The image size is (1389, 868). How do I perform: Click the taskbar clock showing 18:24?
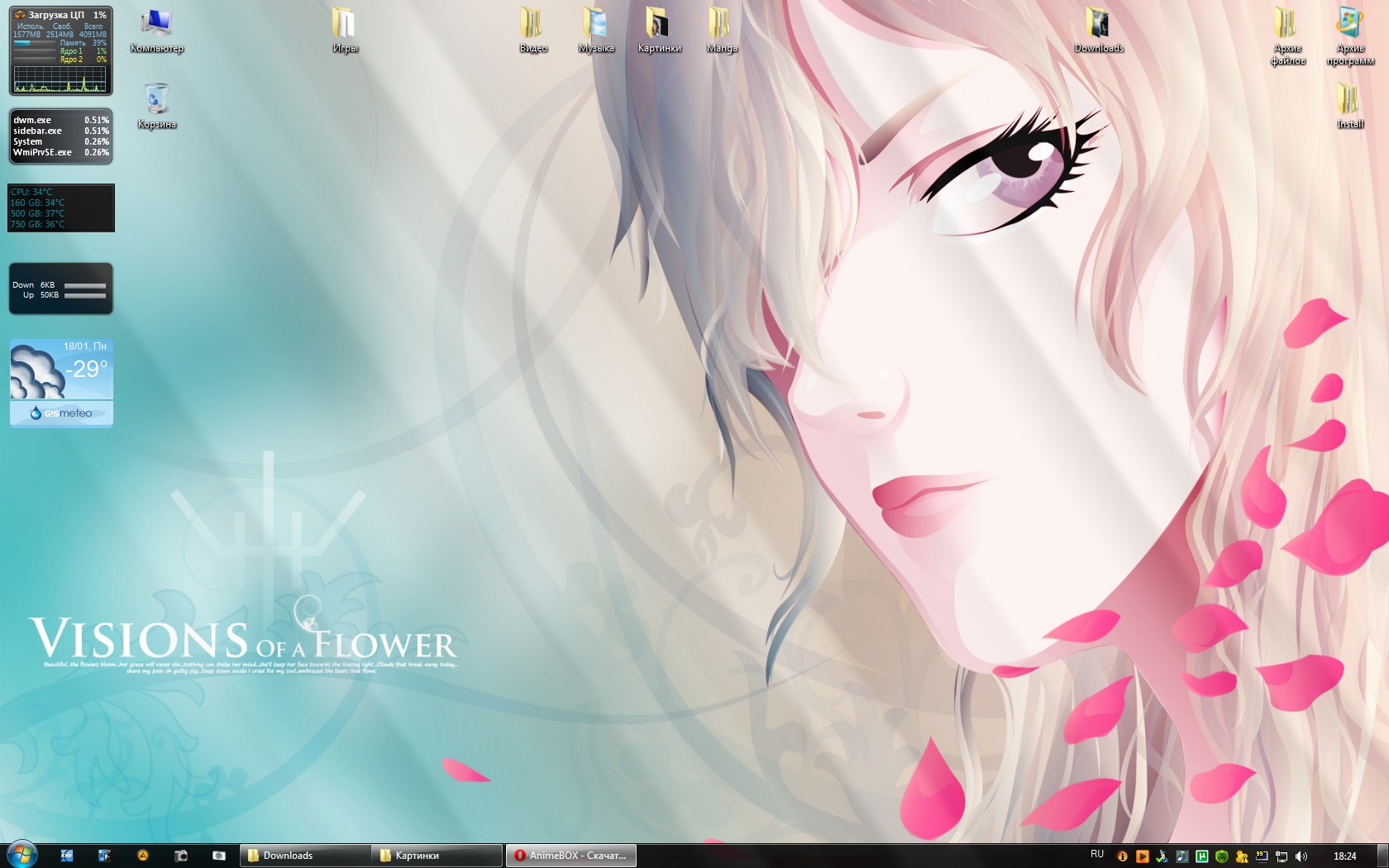(x=1344, y=856)
